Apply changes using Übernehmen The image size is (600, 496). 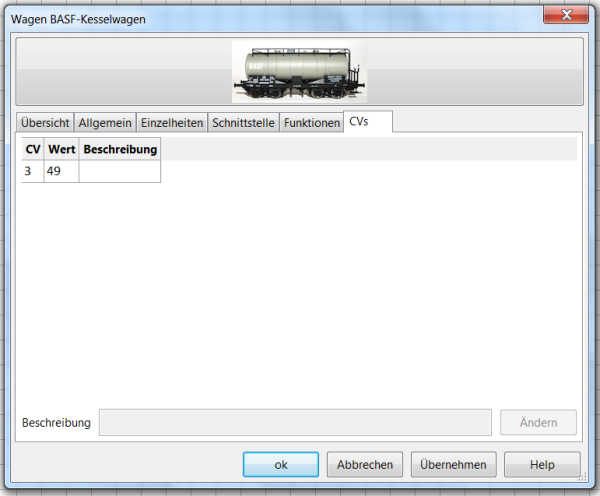pyautogui.click(x=453, y=465)
